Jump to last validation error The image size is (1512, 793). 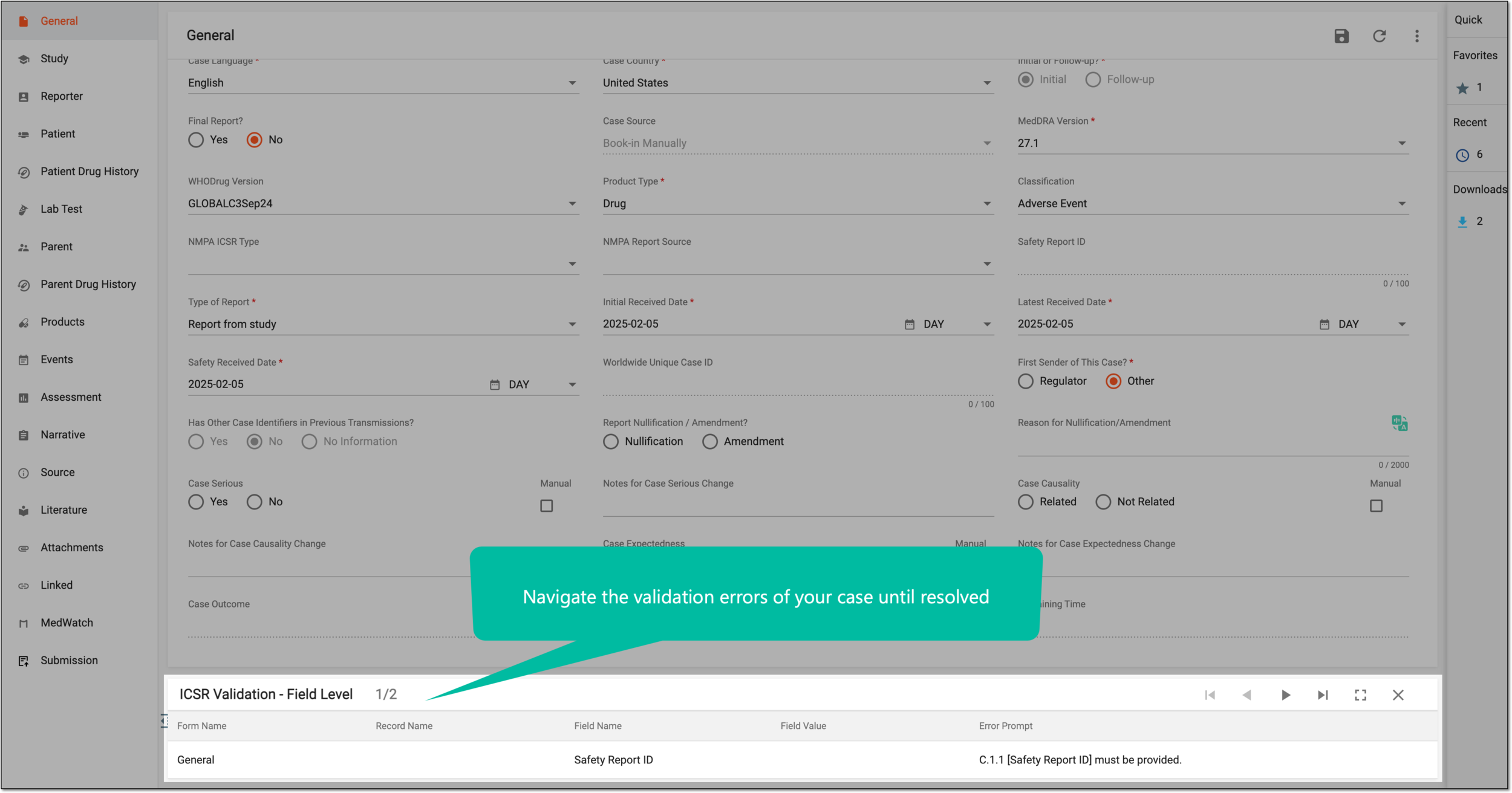click(1323, 694)
